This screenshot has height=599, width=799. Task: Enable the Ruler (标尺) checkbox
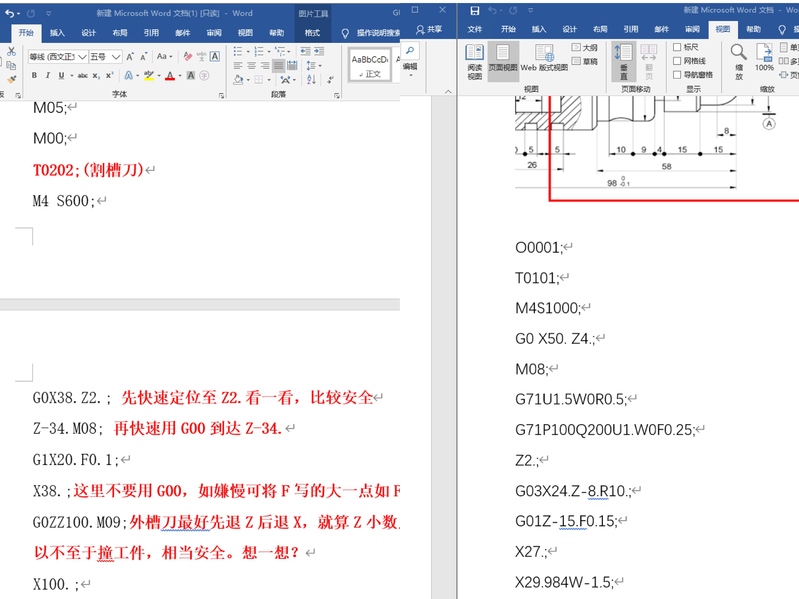pos(678,47)
